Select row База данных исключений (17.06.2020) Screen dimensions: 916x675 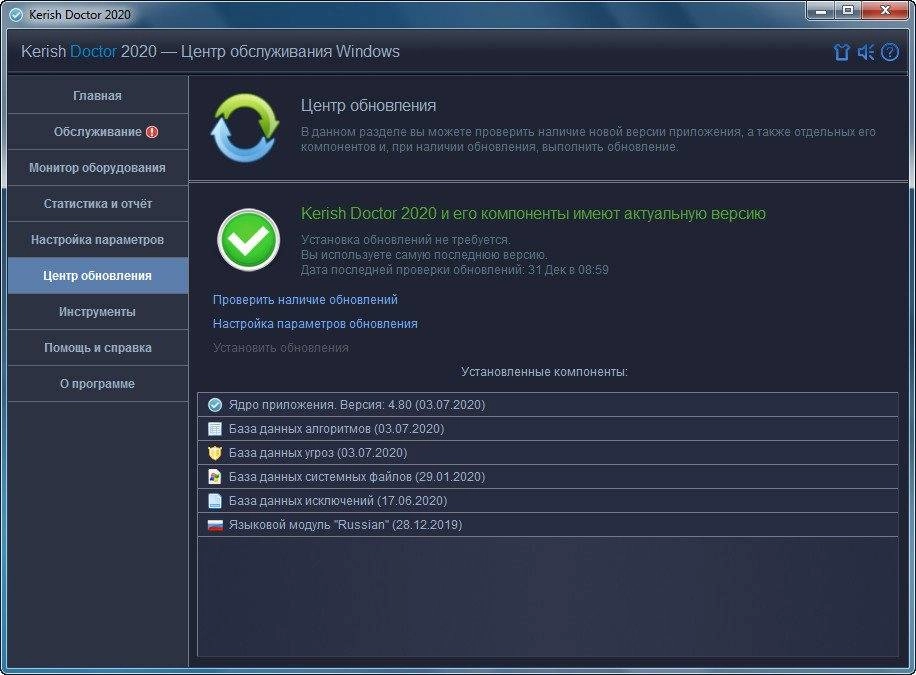click(x=547, y=501)
